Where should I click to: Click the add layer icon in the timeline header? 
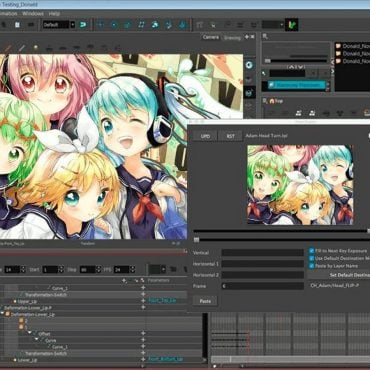(x=124, y=281)
